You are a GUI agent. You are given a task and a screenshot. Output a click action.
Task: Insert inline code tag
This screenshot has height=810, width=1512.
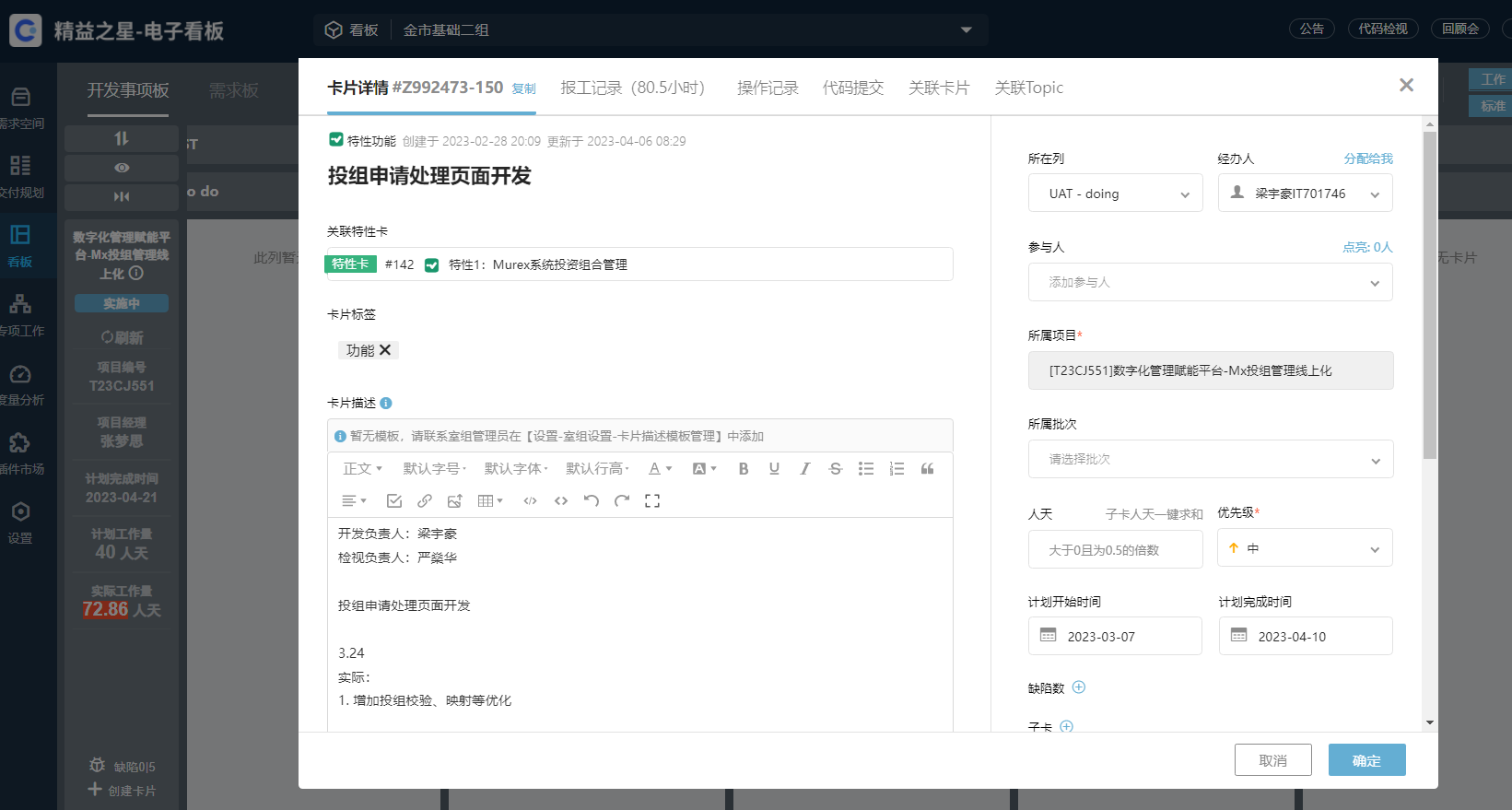click(x=561, y=501)
